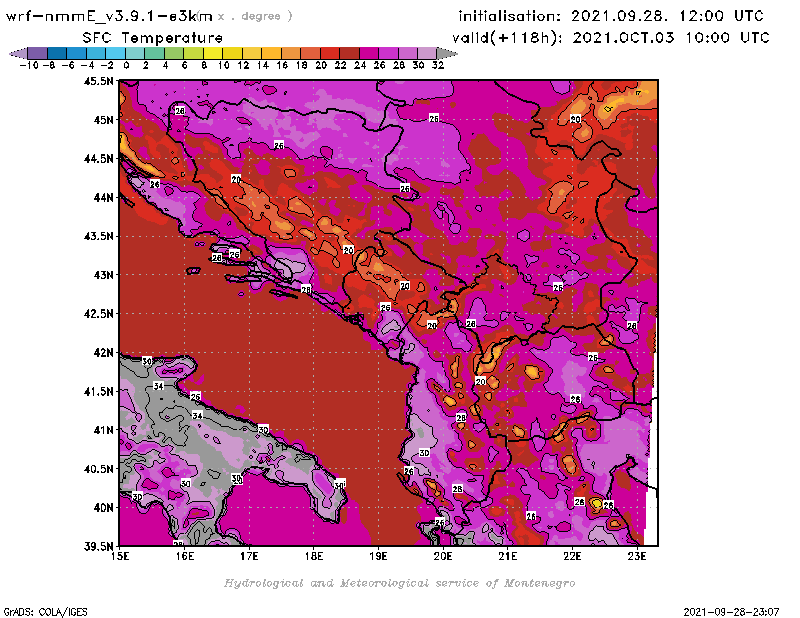
Task: Click the 15E longitude axis label
Action: pos(121,556)
